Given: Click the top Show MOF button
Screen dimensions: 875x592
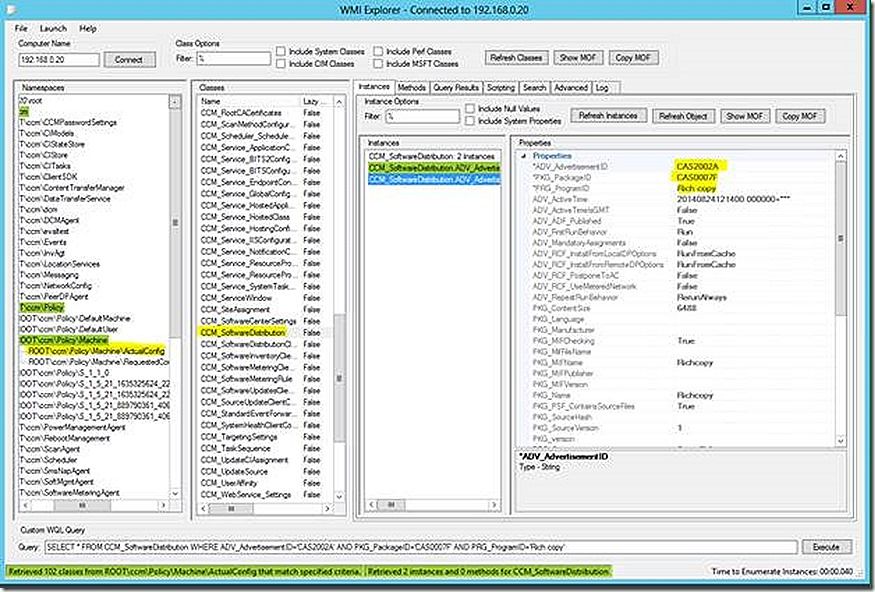Looking at the screenshot, I should point(578,57).
